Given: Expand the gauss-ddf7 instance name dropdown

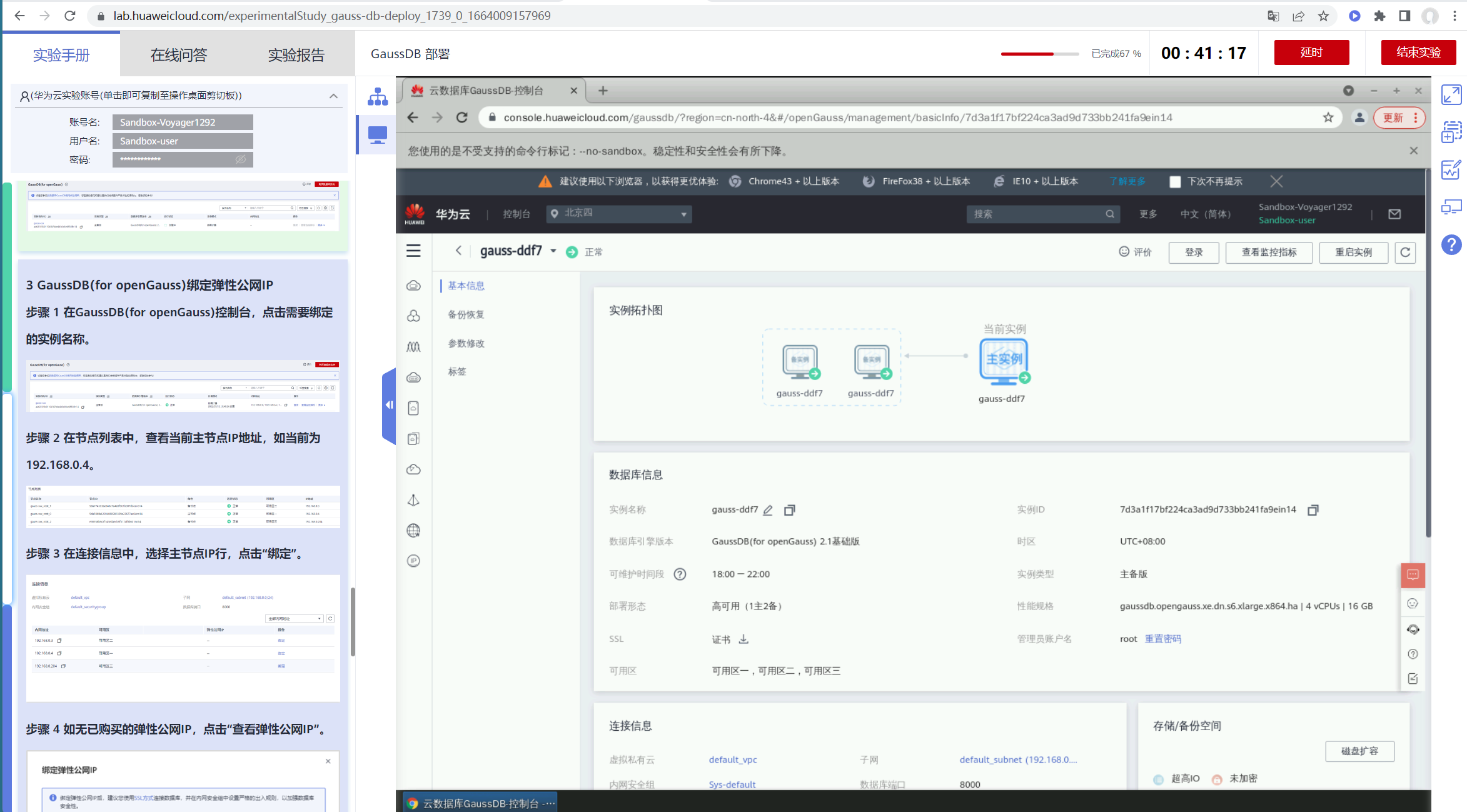Looking at the screenshot, I should pos(553,251).
